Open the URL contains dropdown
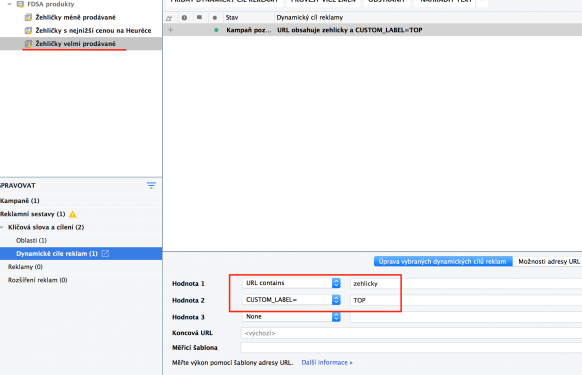 pyautogui.click(x=291, y=283)
